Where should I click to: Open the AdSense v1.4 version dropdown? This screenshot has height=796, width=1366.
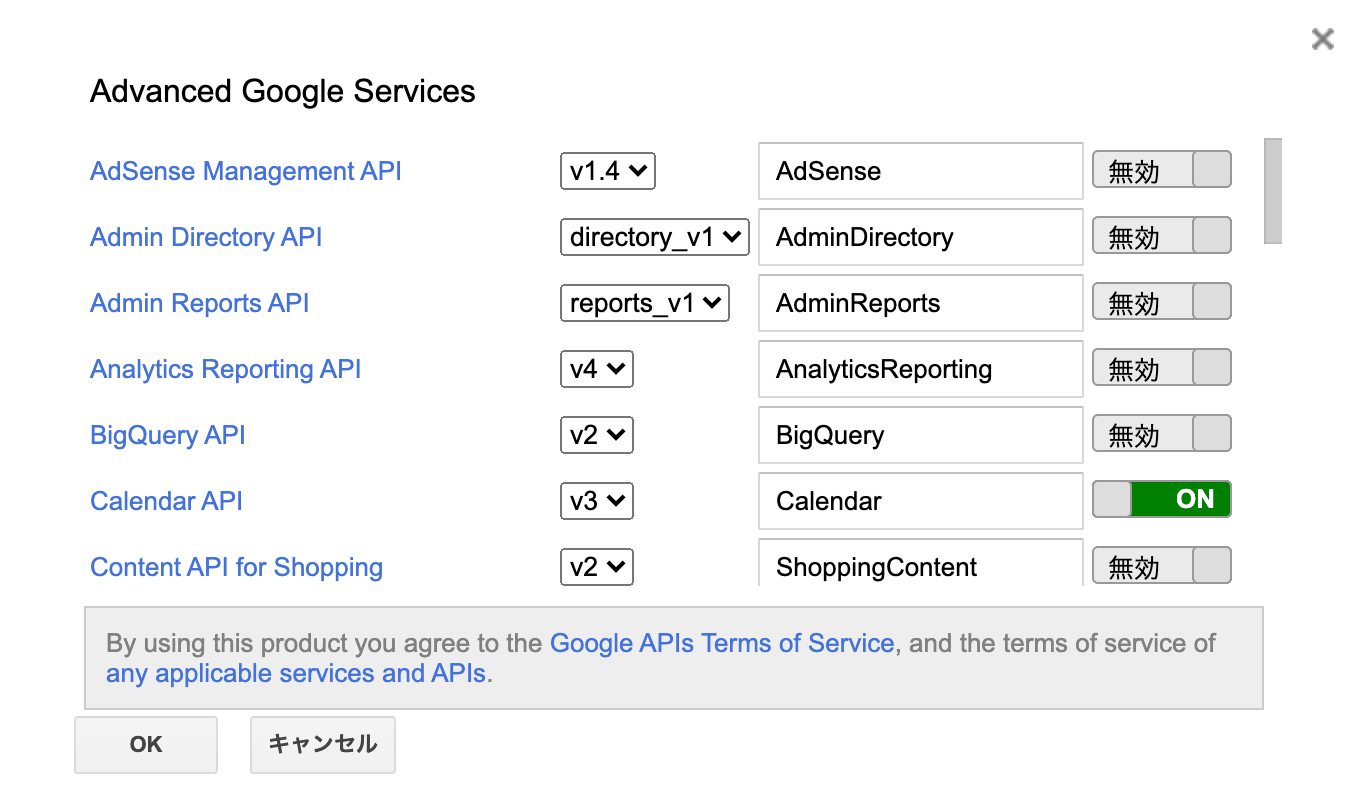point(607,171)
